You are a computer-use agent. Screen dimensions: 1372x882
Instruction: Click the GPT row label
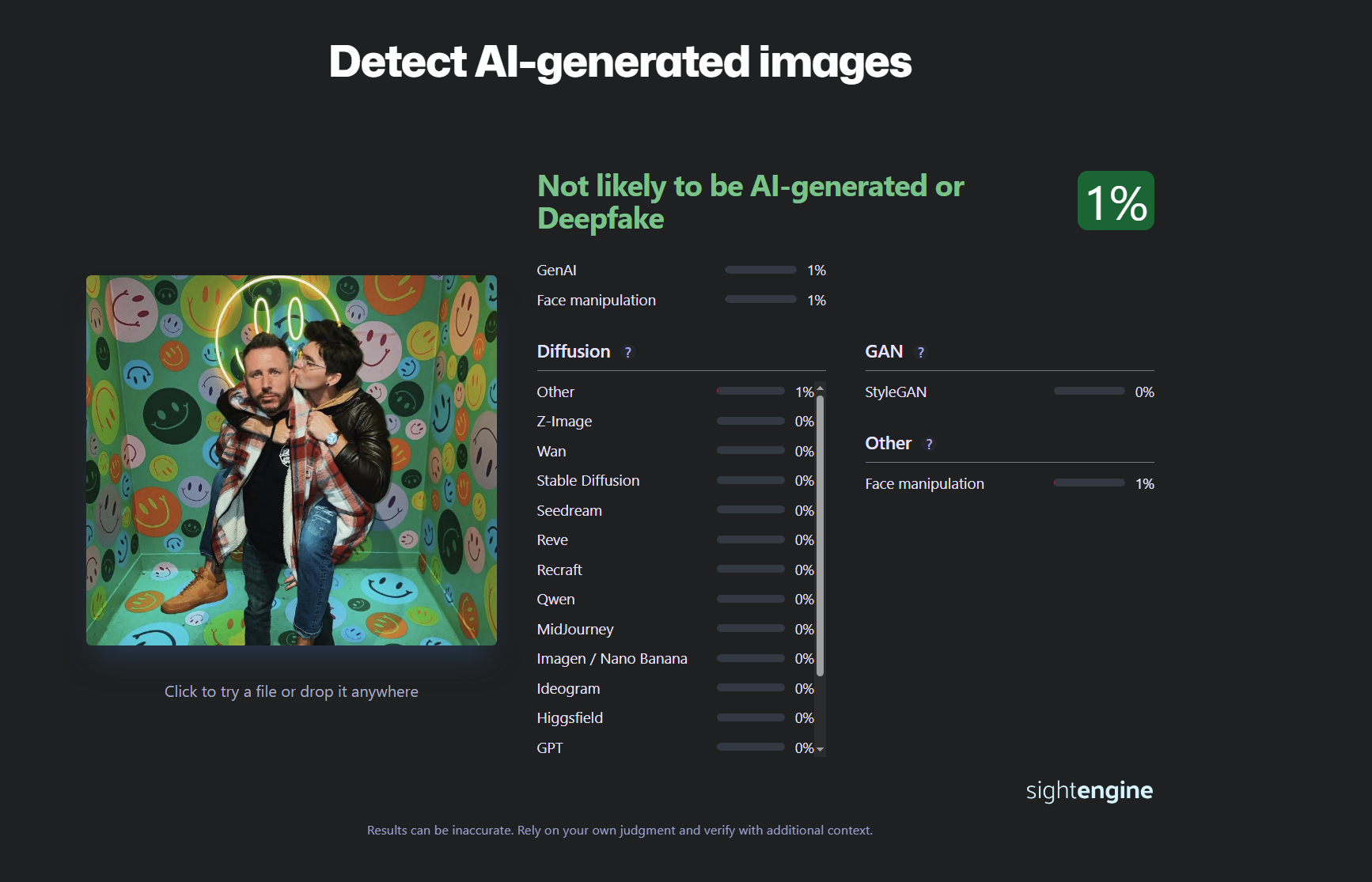tap(550, 748)
